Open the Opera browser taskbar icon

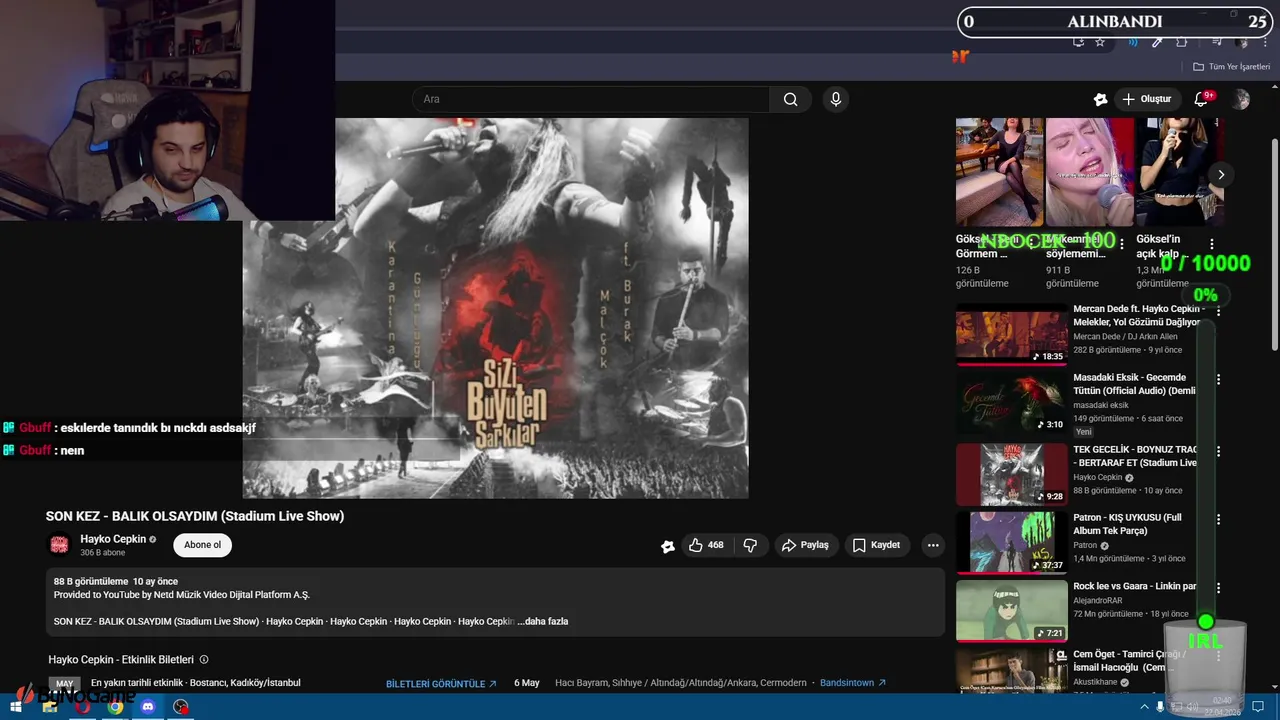click(x=82, y=707)
